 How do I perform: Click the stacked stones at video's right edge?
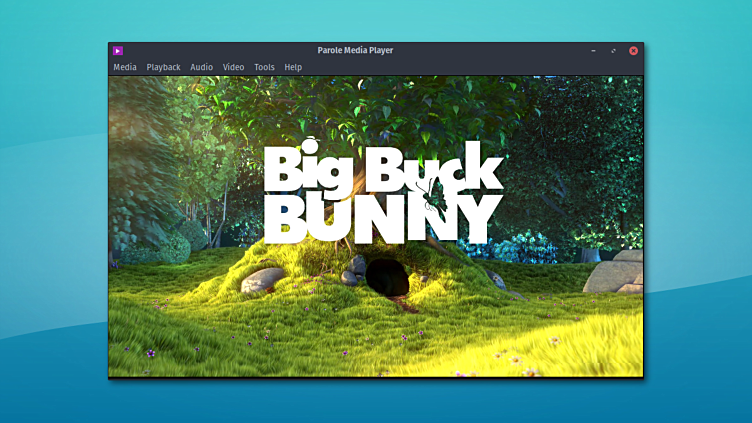point(614,272)
